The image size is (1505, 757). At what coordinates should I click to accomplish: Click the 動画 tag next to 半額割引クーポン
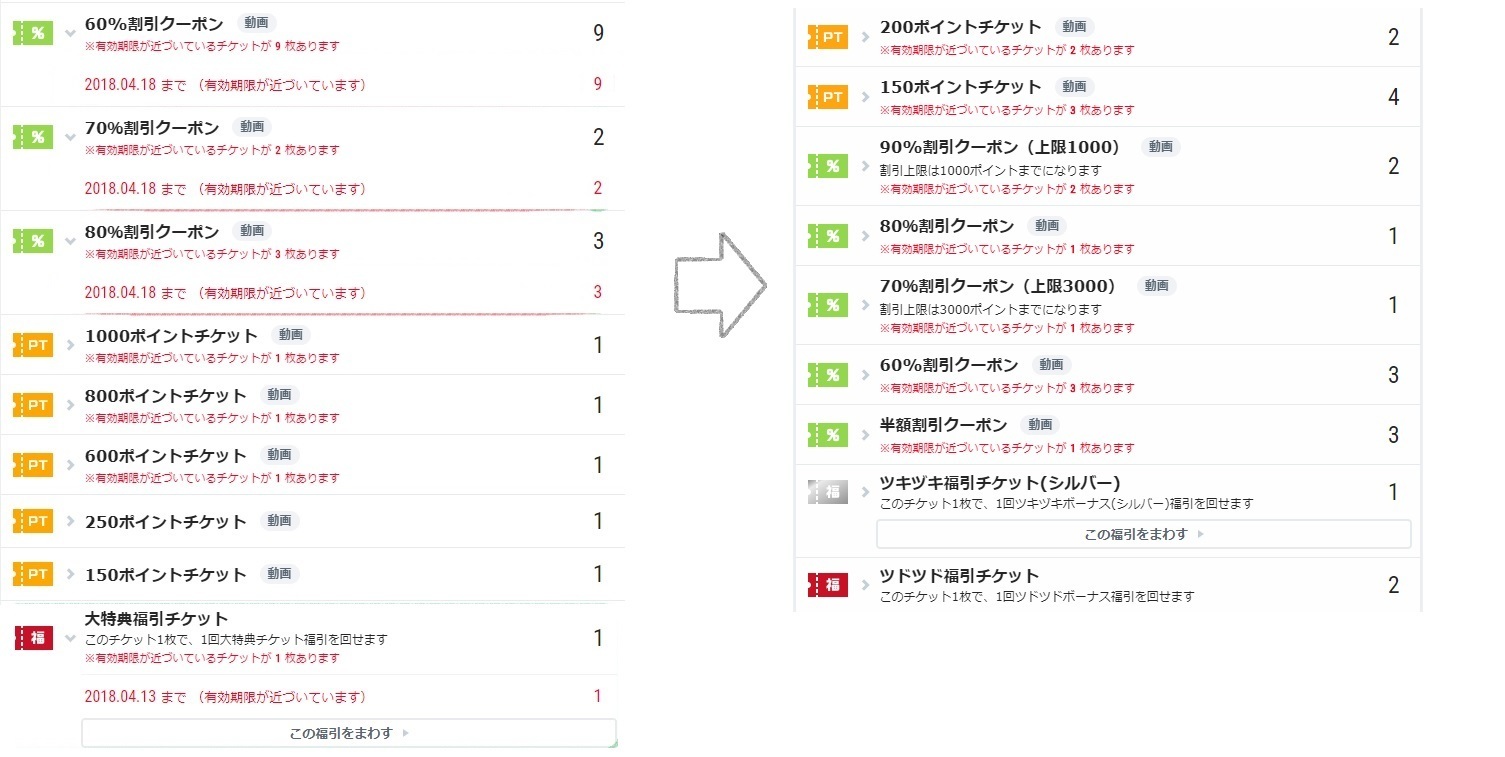coord(1040,425)
